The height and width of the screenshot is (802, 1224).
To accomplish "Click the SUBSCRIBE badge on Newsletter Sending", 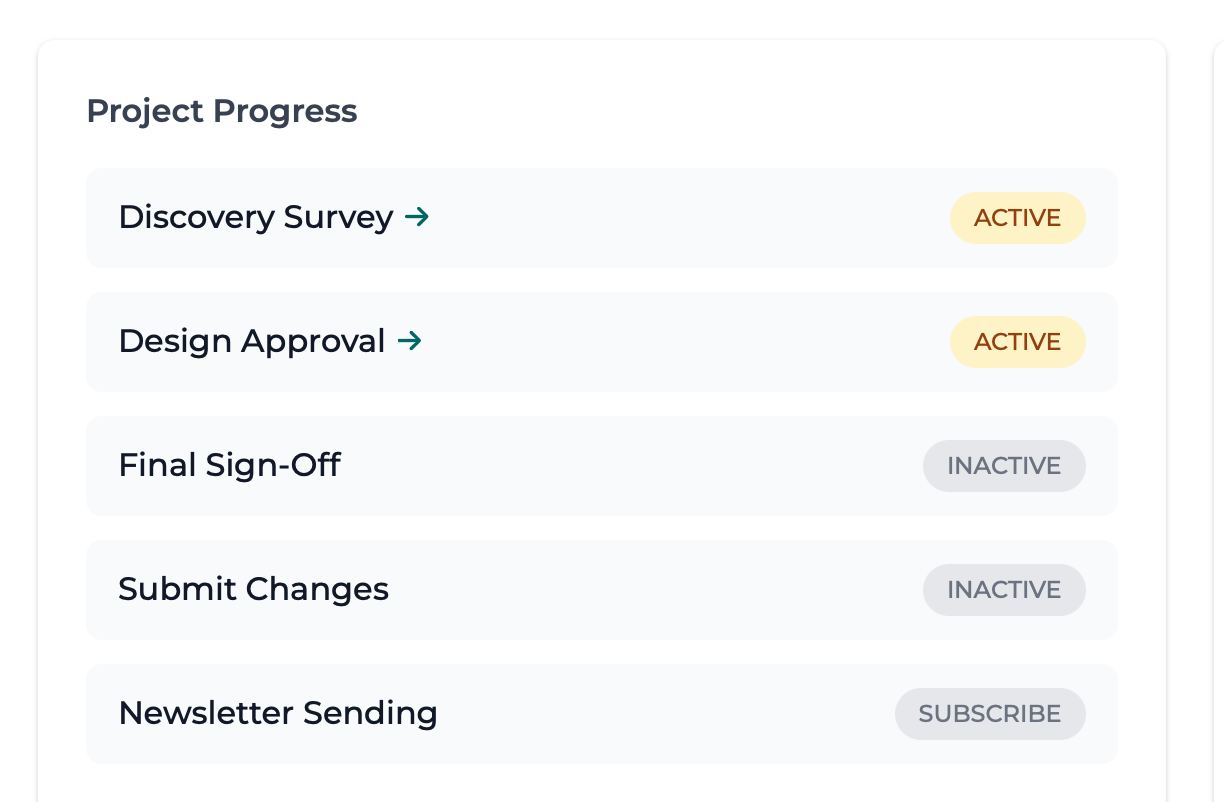I will click(x=989, y=713).
